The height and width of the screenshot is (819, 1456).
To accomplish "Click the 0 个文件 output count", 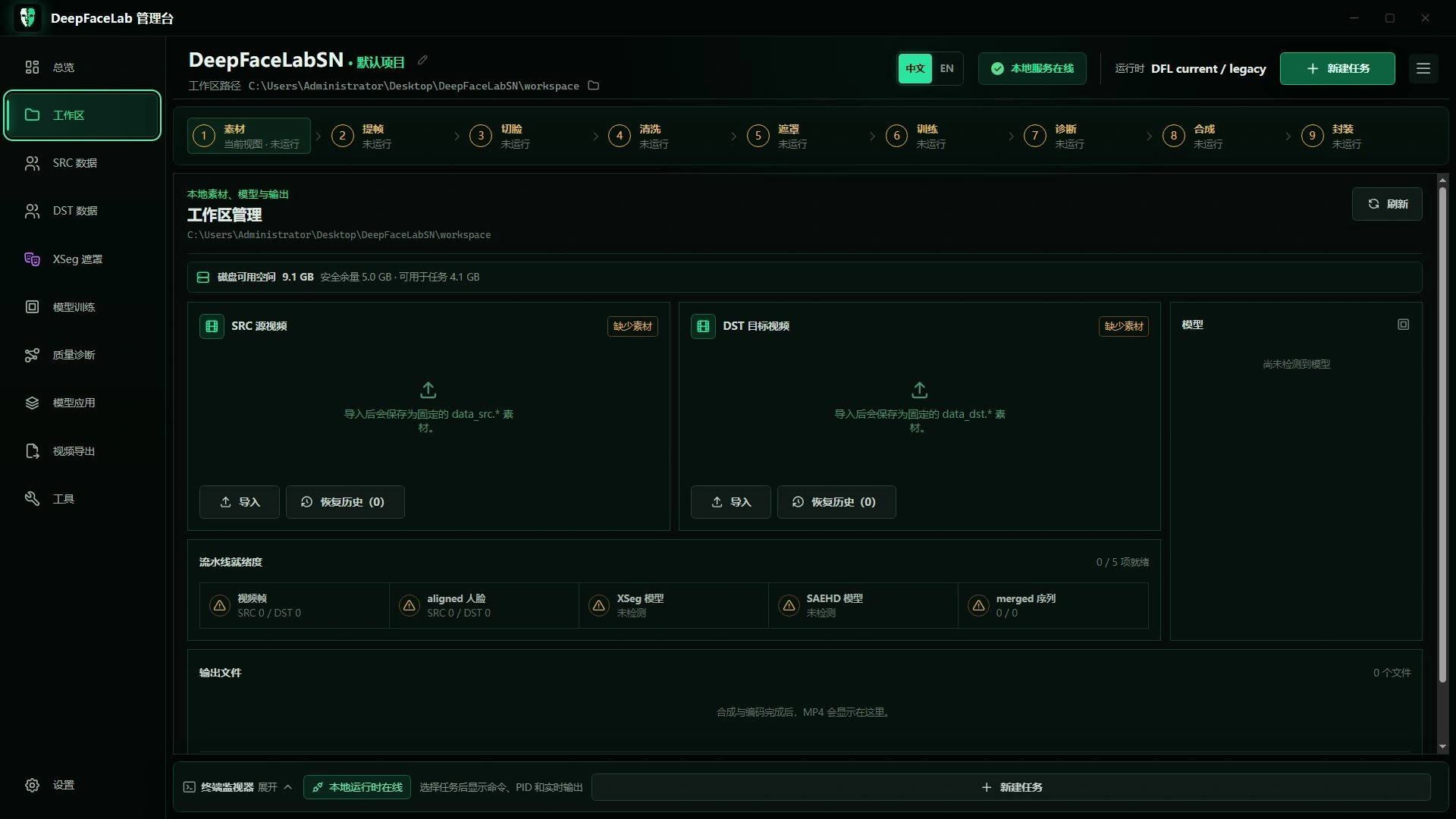I will [1392, 673].
